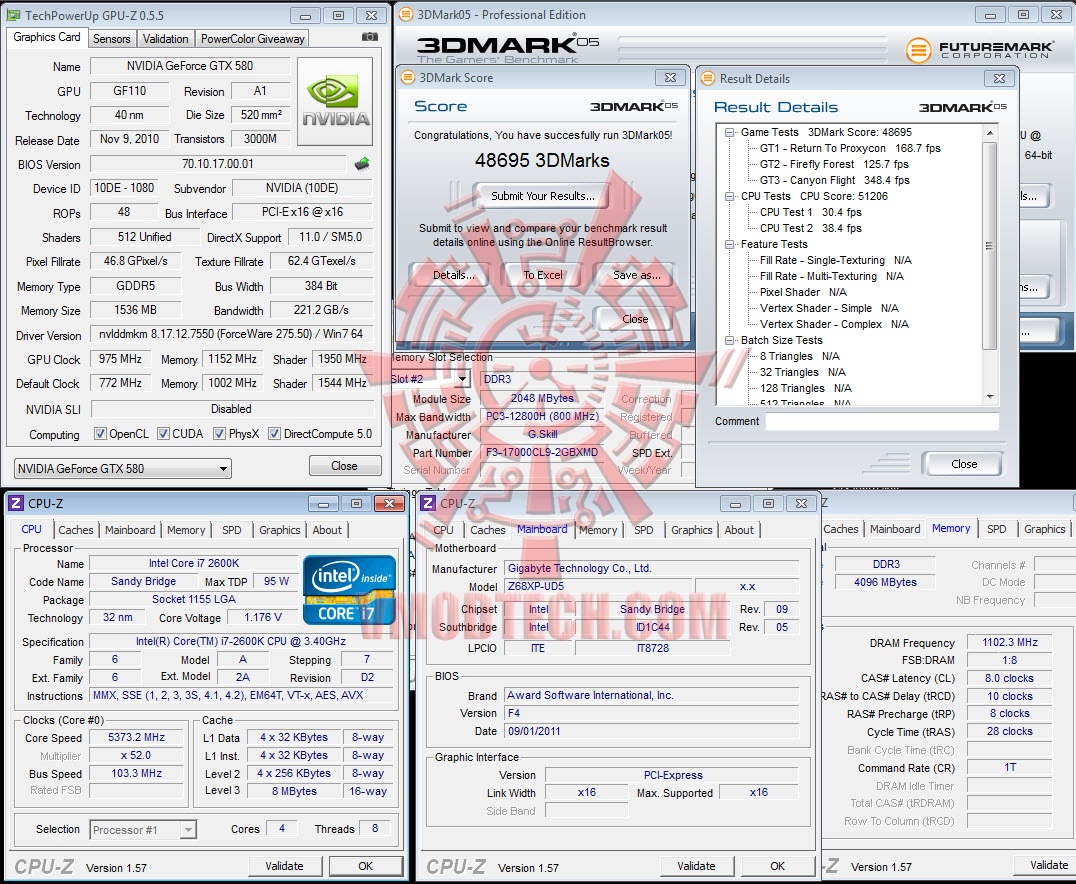Screen dimensions: 1076x884
Task: Toggle the DirectCompute 5.0 checkbox
Action: (x=274, y=434)
